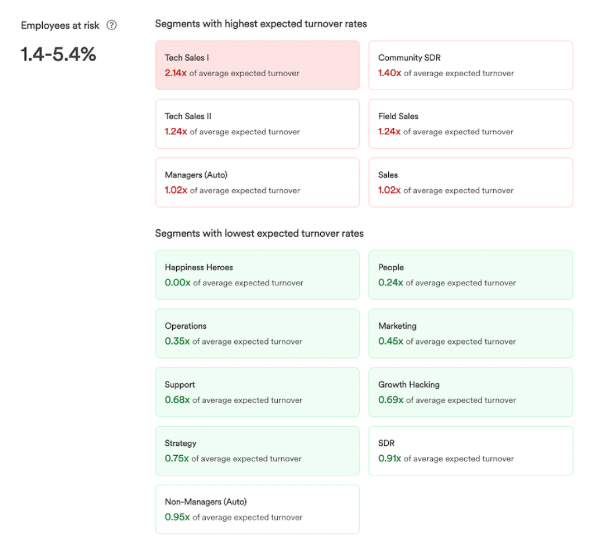Screen dimensions: 592x548
Task: Open the Tech Sales II turnover card
Action: (257, 124)
